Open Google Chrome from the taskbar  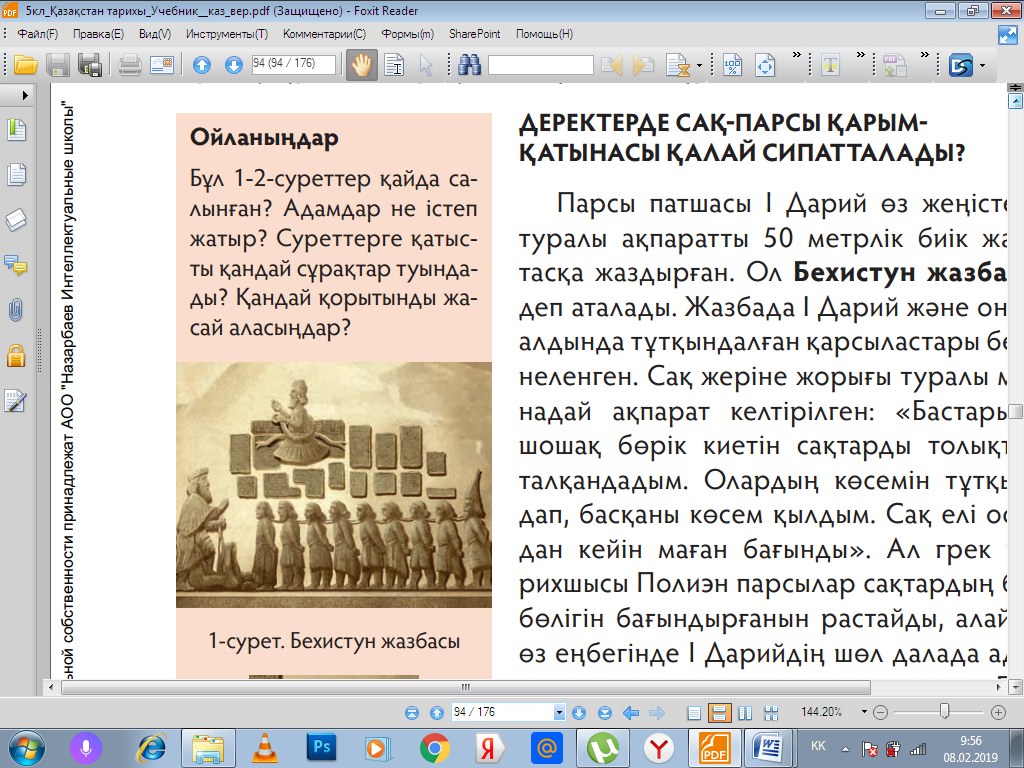point(434,748)
